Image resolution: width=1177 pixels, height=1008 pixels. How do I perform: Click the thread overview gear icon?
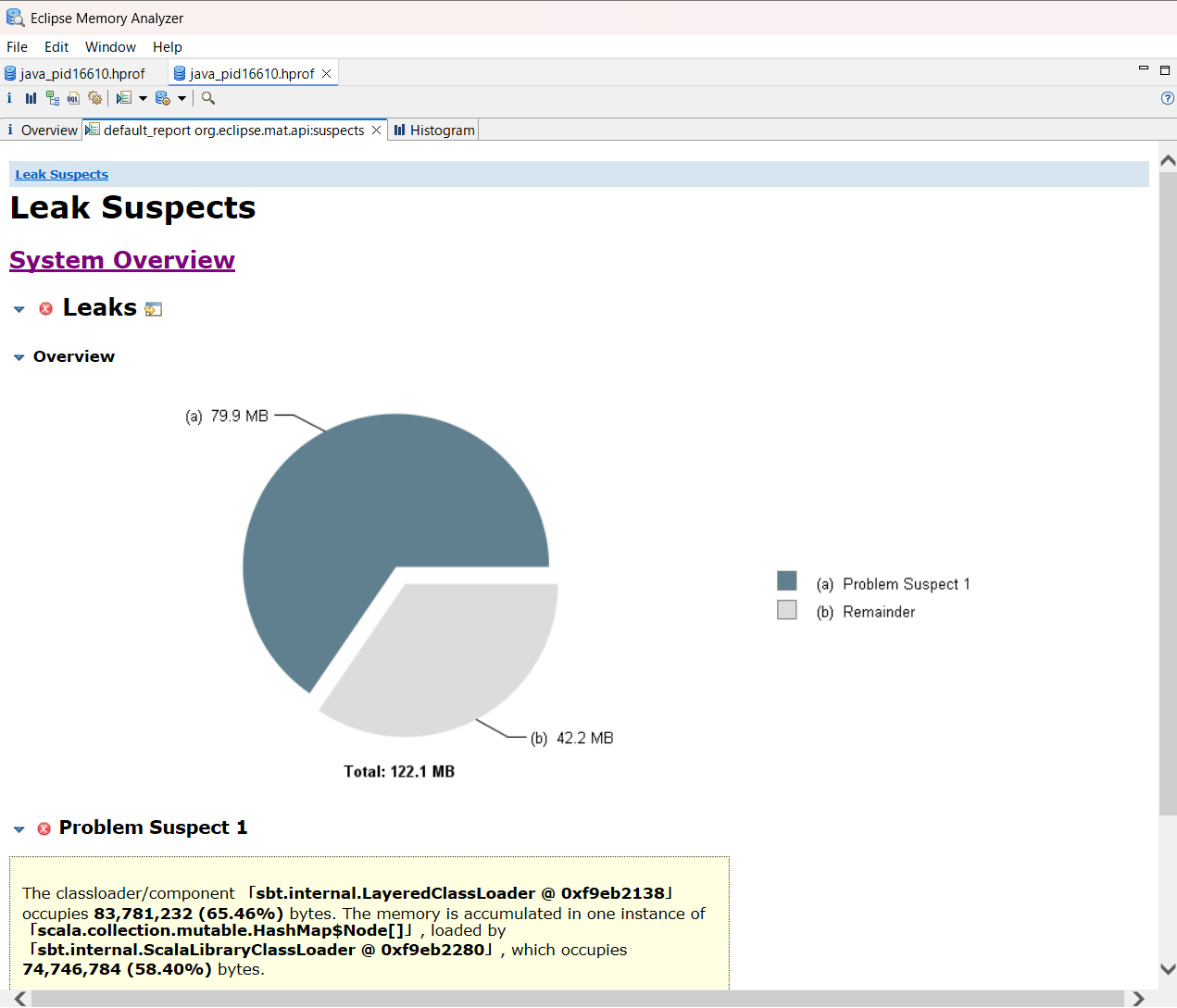[x=94, y=98]
